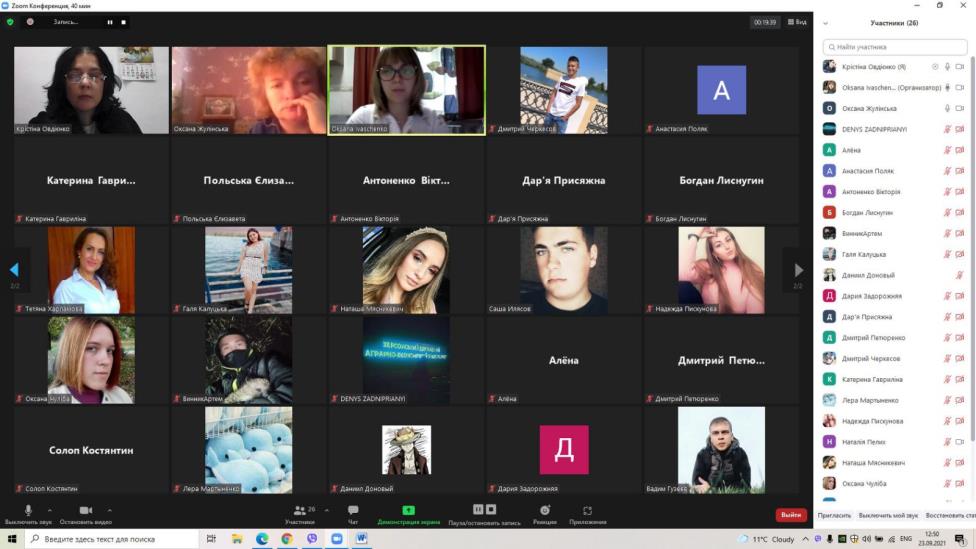Expand the arrow beside the Участники button
Image resolution: width=976 pixels, height=549 pixels.
pos(327,510)
